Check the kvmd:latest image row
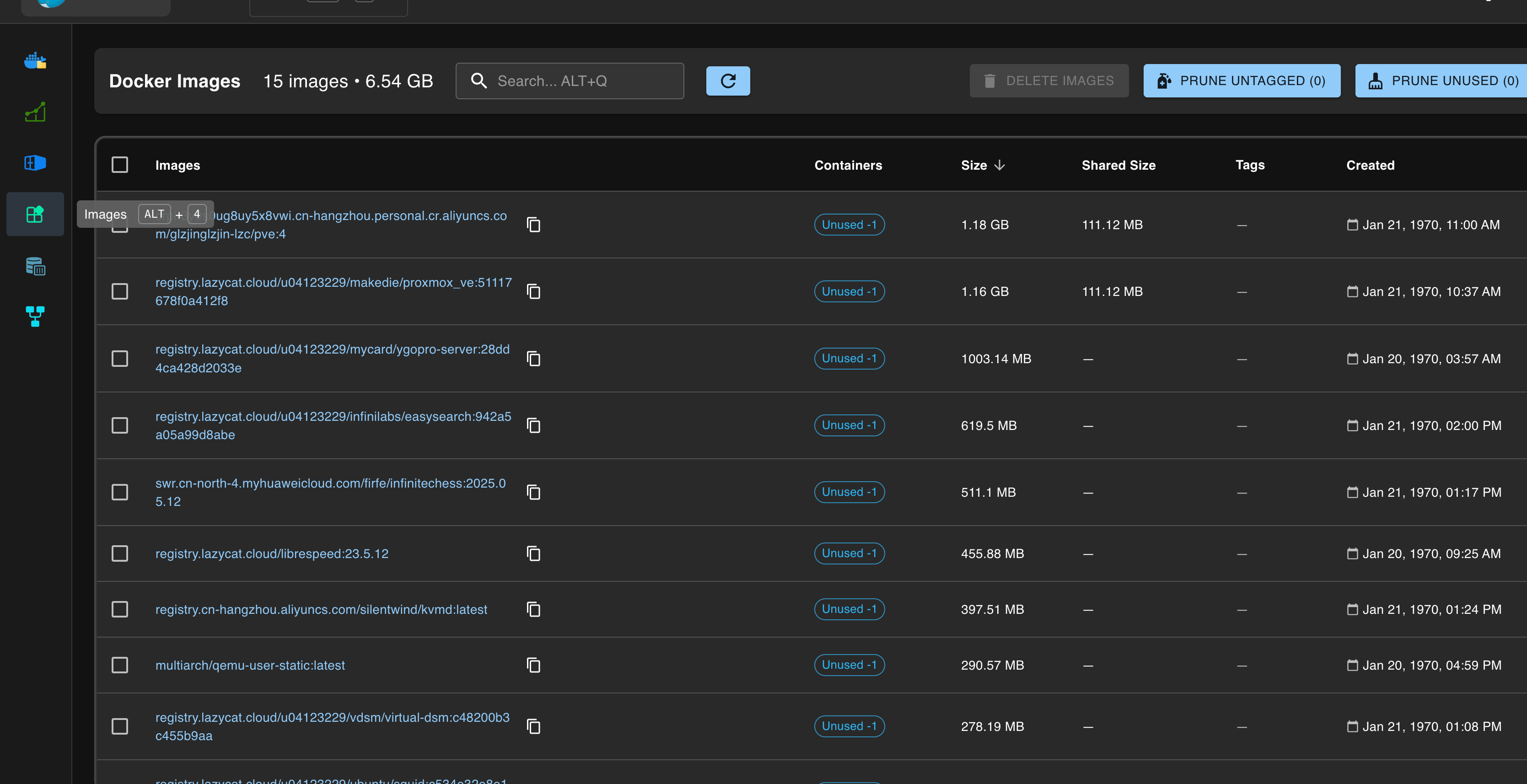This screenshot has width=1527, height=784. (120, 609)
